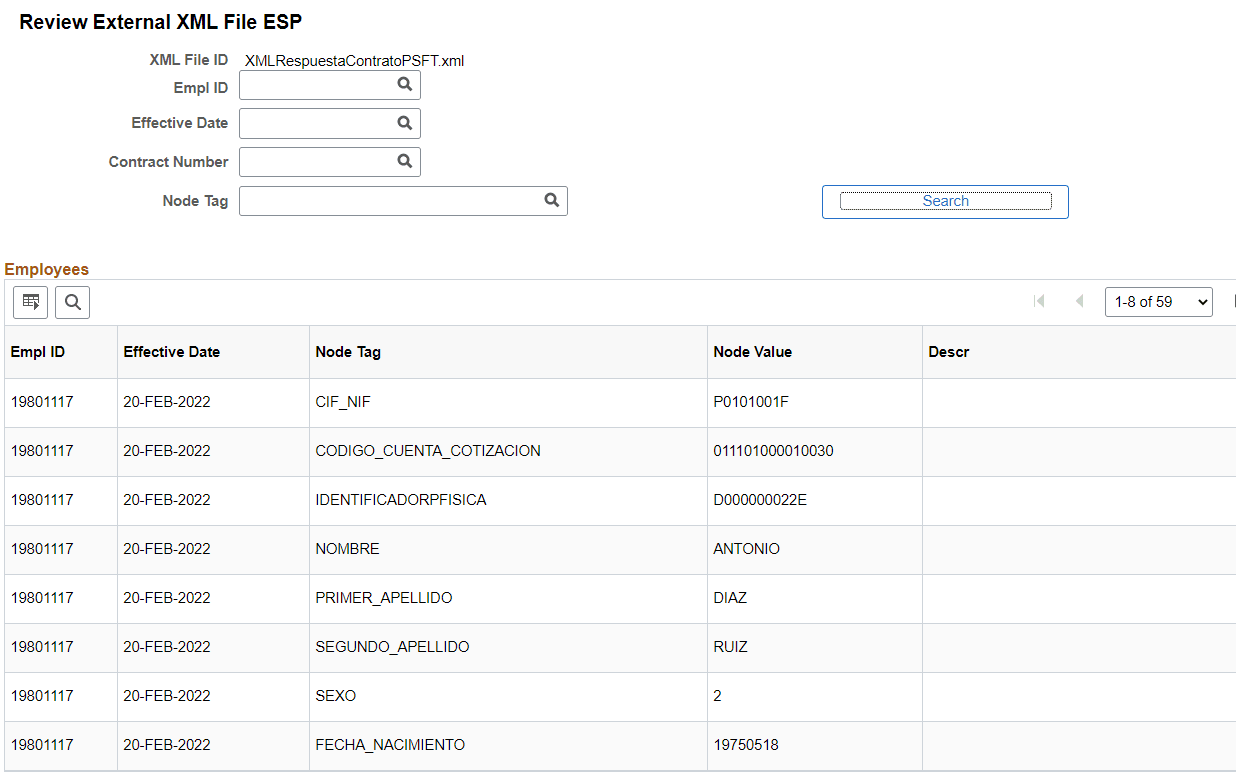The height and width of the screenshot is (780, 1236).
Task: Click the Search button
Action: point(944,201)
